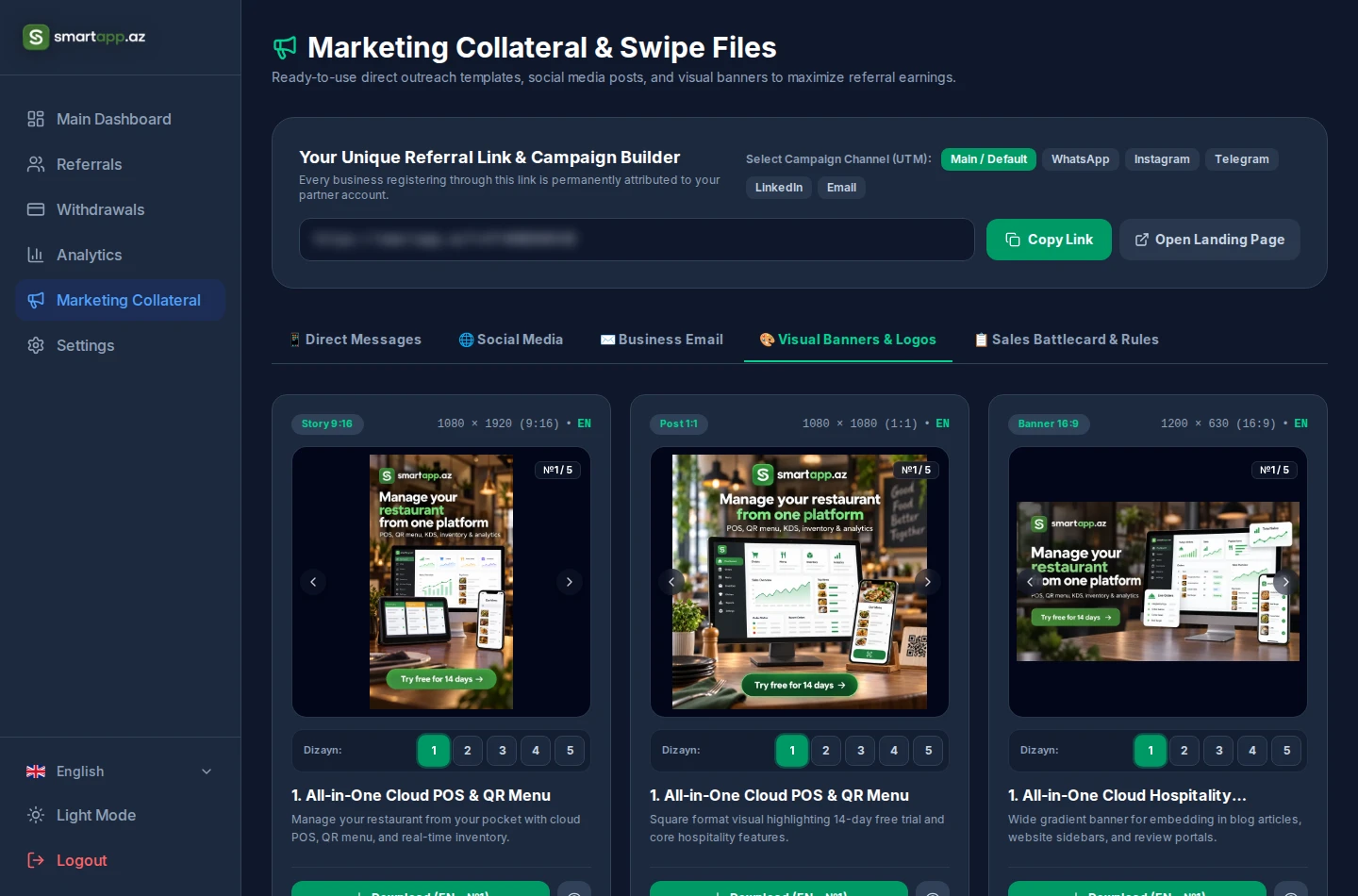Choose design 3 for the Post 1:1 card
This screenshot has width=1358, height=896.
(860, 751)
